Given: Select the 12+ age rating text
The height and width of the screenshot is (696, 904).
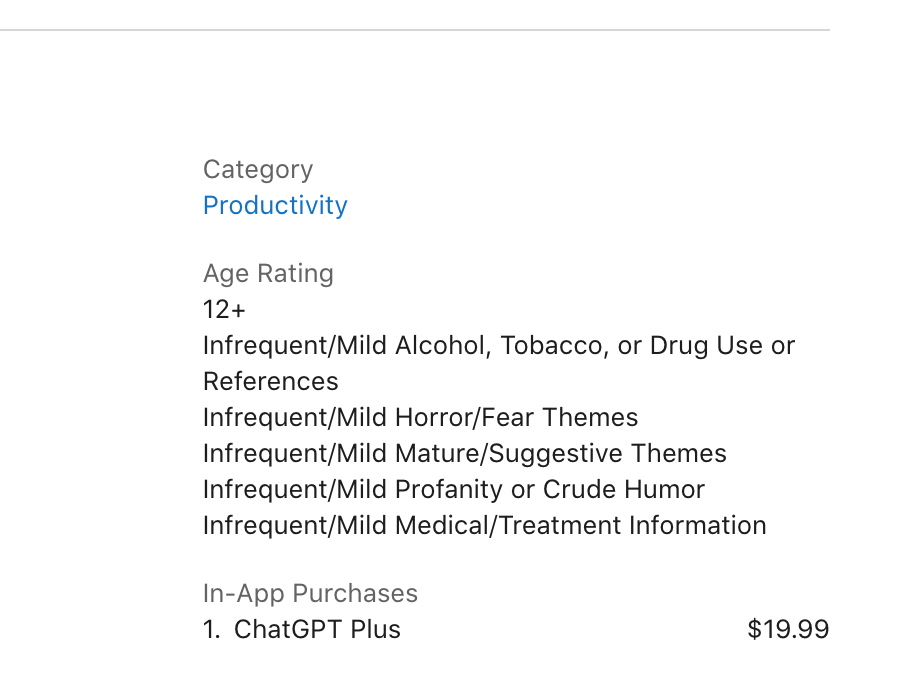Looking at the screenshot, I should (x=224, y=309).
